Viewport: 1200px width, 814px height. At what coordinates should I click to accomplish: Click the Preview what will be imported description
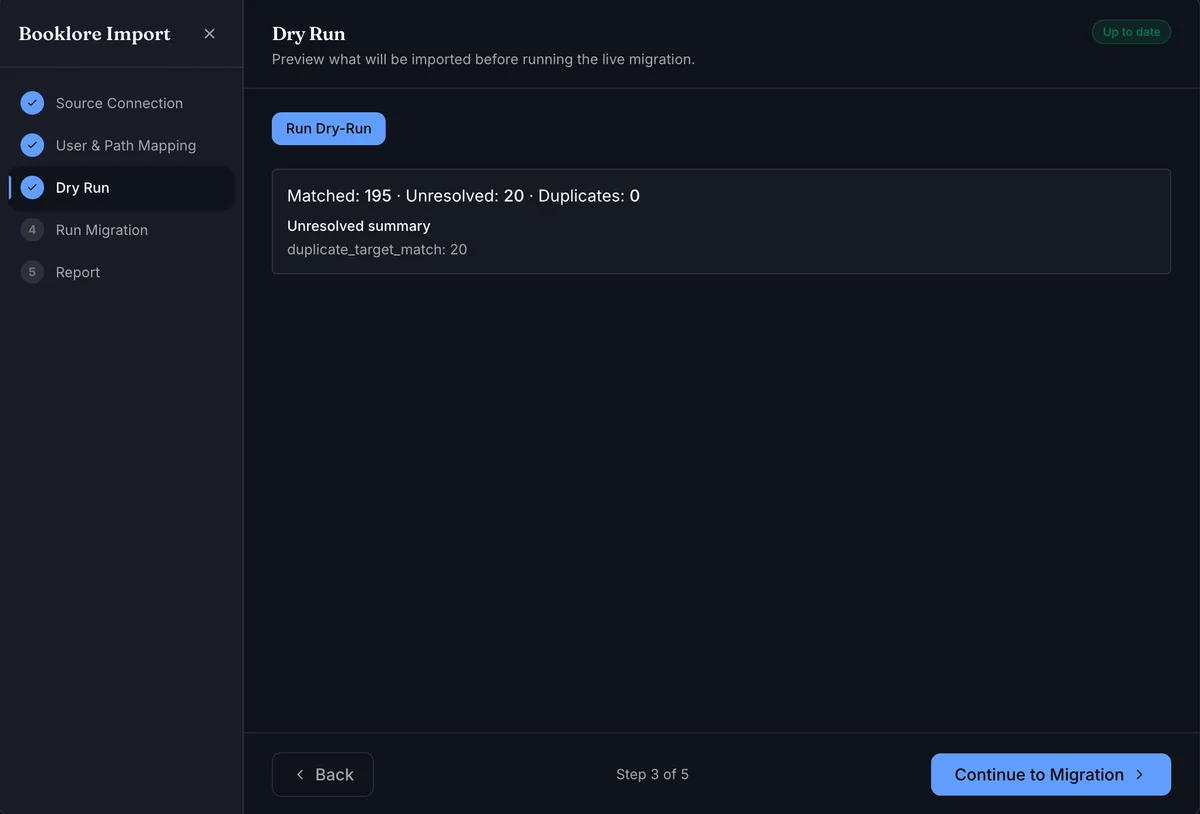point(484,59)
